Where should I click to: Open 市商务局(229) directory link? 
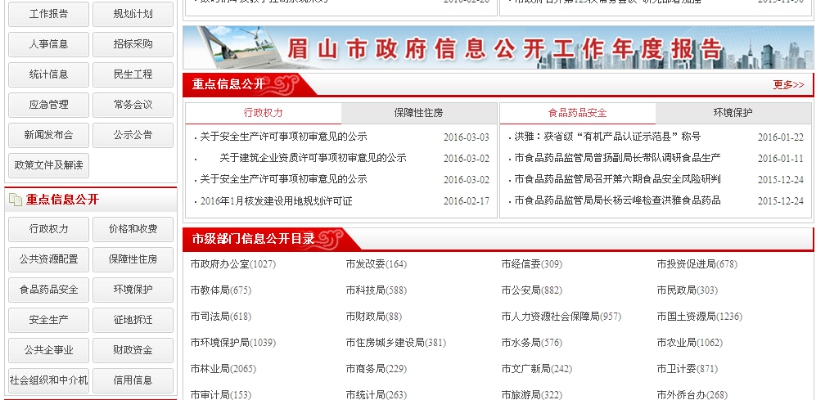click(376, 369)
